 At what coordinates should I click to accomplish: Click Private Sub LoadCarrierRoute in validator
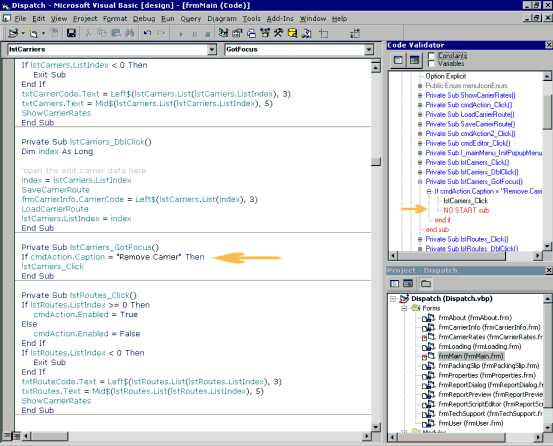(470, 115)
